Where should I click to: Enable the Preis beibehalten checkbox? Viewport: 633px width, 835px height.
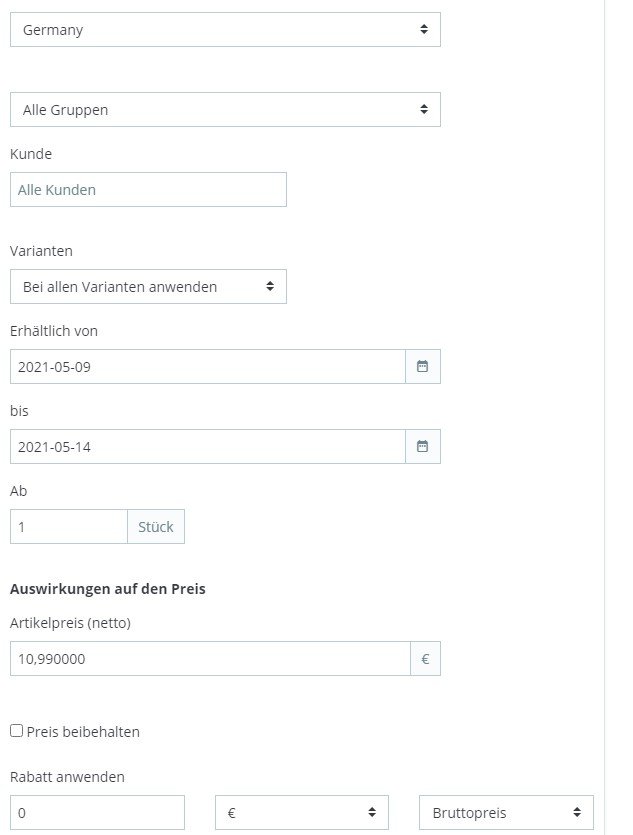16,731
